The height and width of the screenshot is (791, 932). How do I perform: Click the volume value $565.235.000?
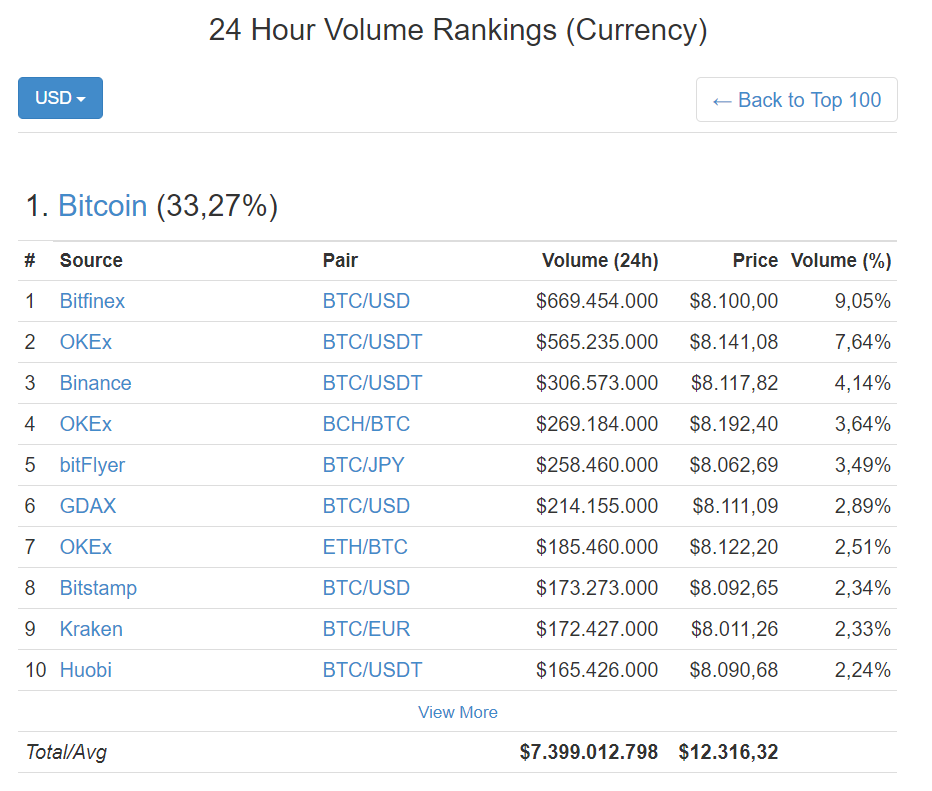click(597, 342)
